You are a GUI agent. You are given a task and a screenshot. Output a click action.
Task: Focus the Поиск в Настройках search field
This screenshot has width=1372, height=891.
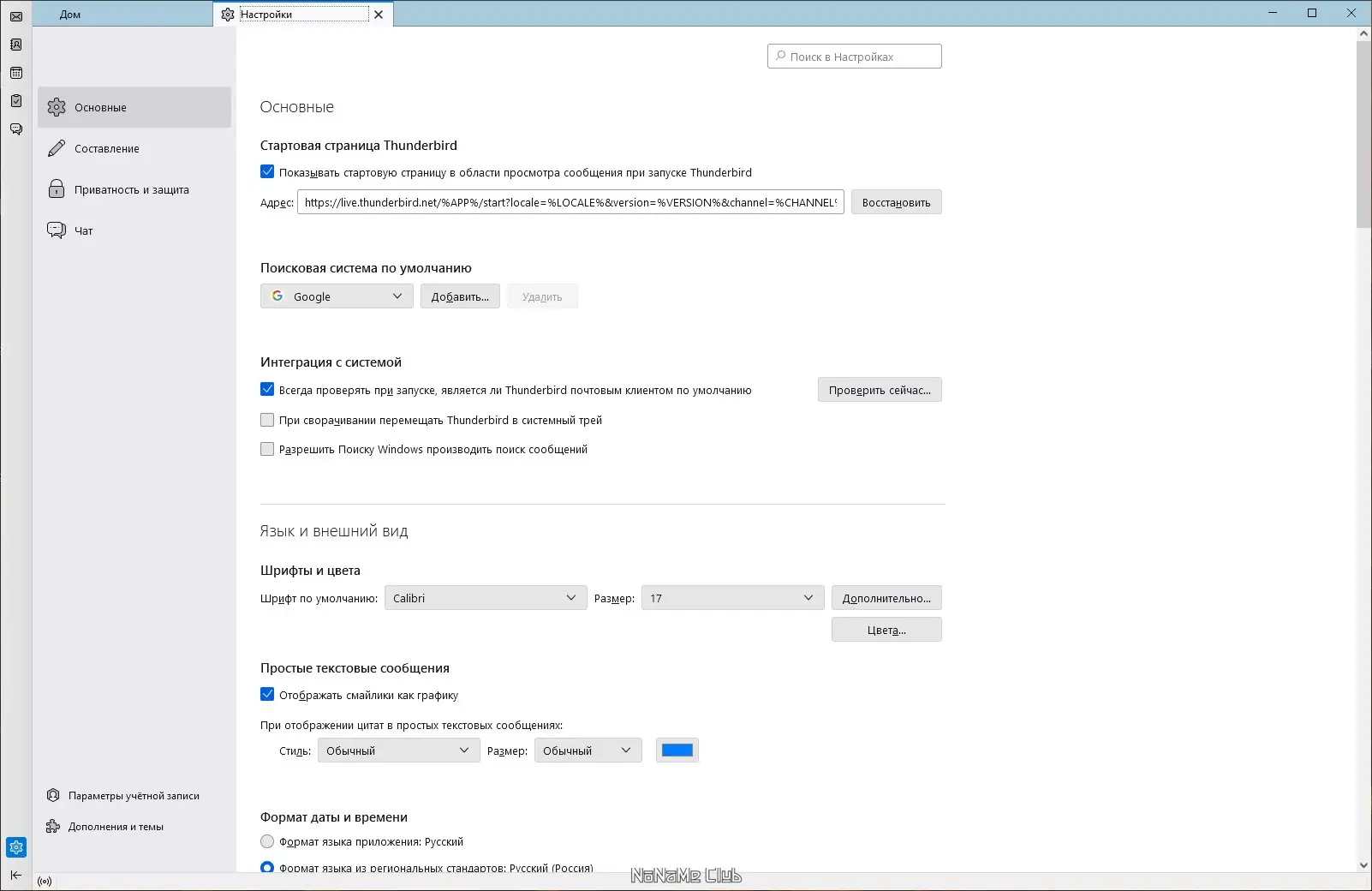855,57
